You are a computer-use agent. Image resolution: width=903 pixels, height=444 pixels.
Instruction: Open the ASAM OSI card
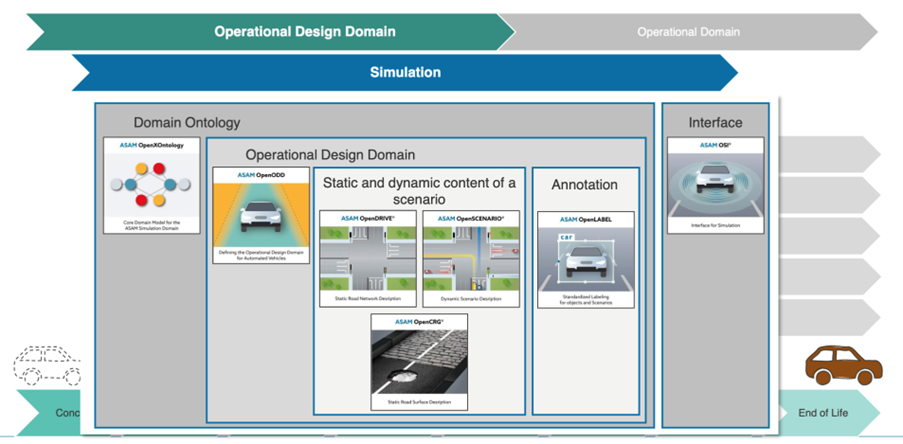click(x=716, y=185)
